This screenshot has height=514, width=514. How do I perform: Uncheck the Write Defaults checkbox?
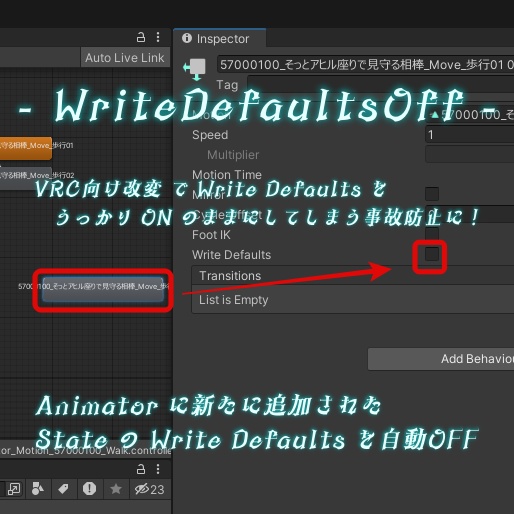[x=432, y=254]
